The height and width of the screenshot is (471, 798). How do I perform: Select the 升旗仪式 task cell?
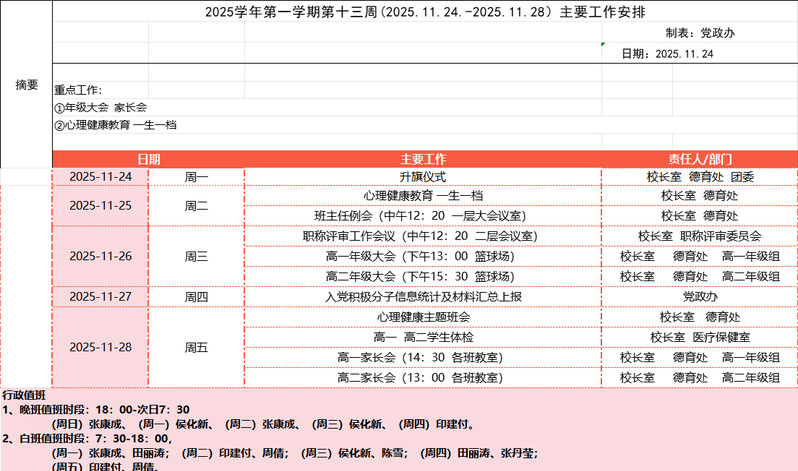coord(422,177)
